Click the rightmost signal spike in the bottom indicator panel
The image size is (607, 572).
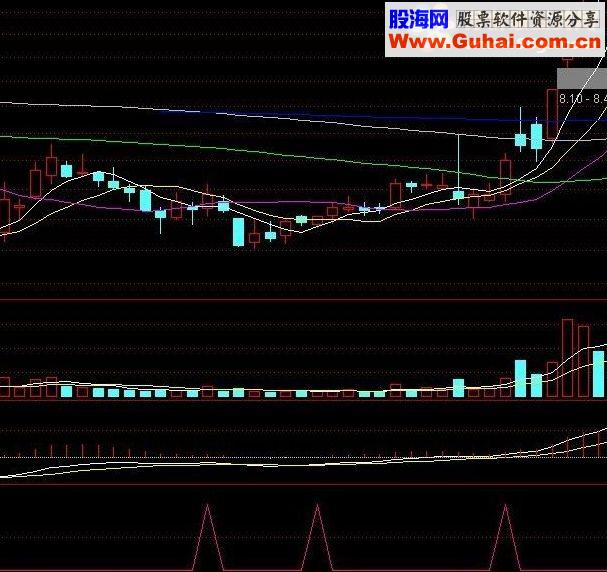(506, 536)
